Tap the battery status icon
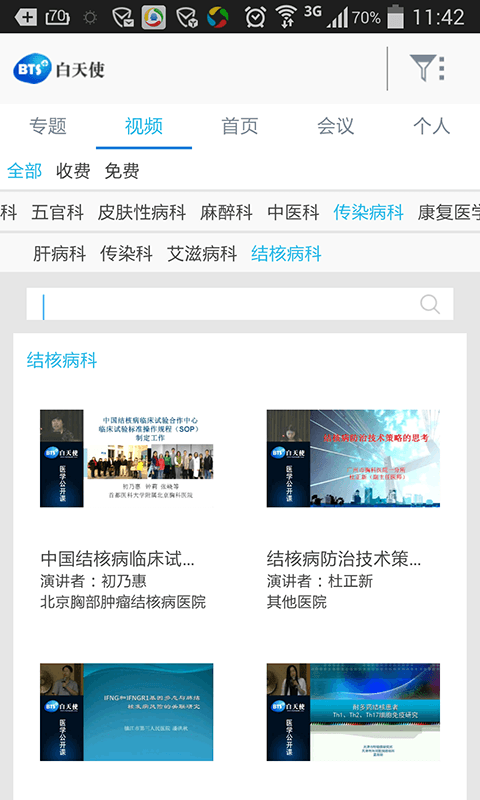Screen dimensions: 480x800 pos(395,17)
